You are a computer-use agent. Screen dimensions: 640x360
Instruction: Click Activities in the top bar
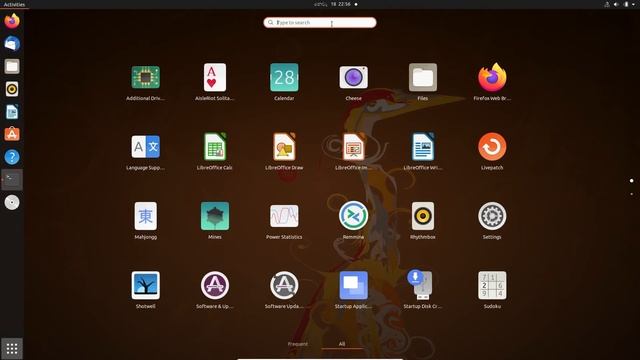click(x=14, y=4)
